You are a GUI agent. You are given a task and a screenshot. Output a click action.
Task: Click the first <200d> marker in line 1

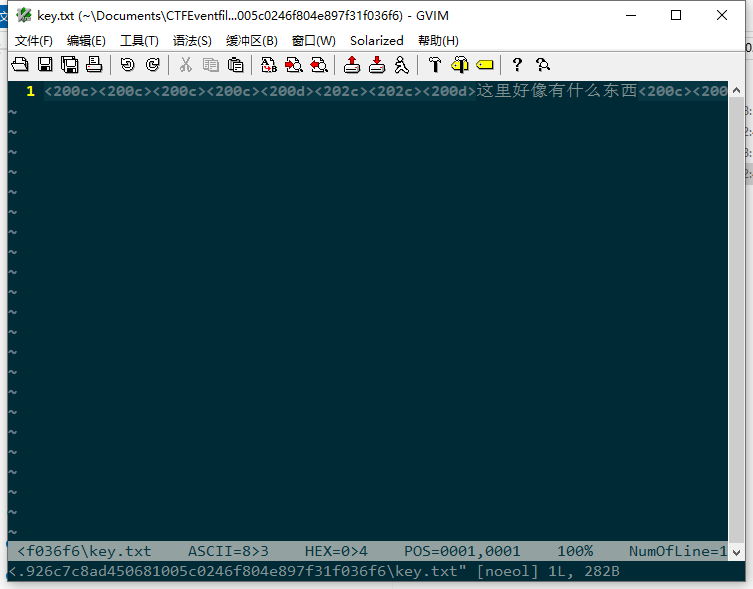[x=287, y=91]
